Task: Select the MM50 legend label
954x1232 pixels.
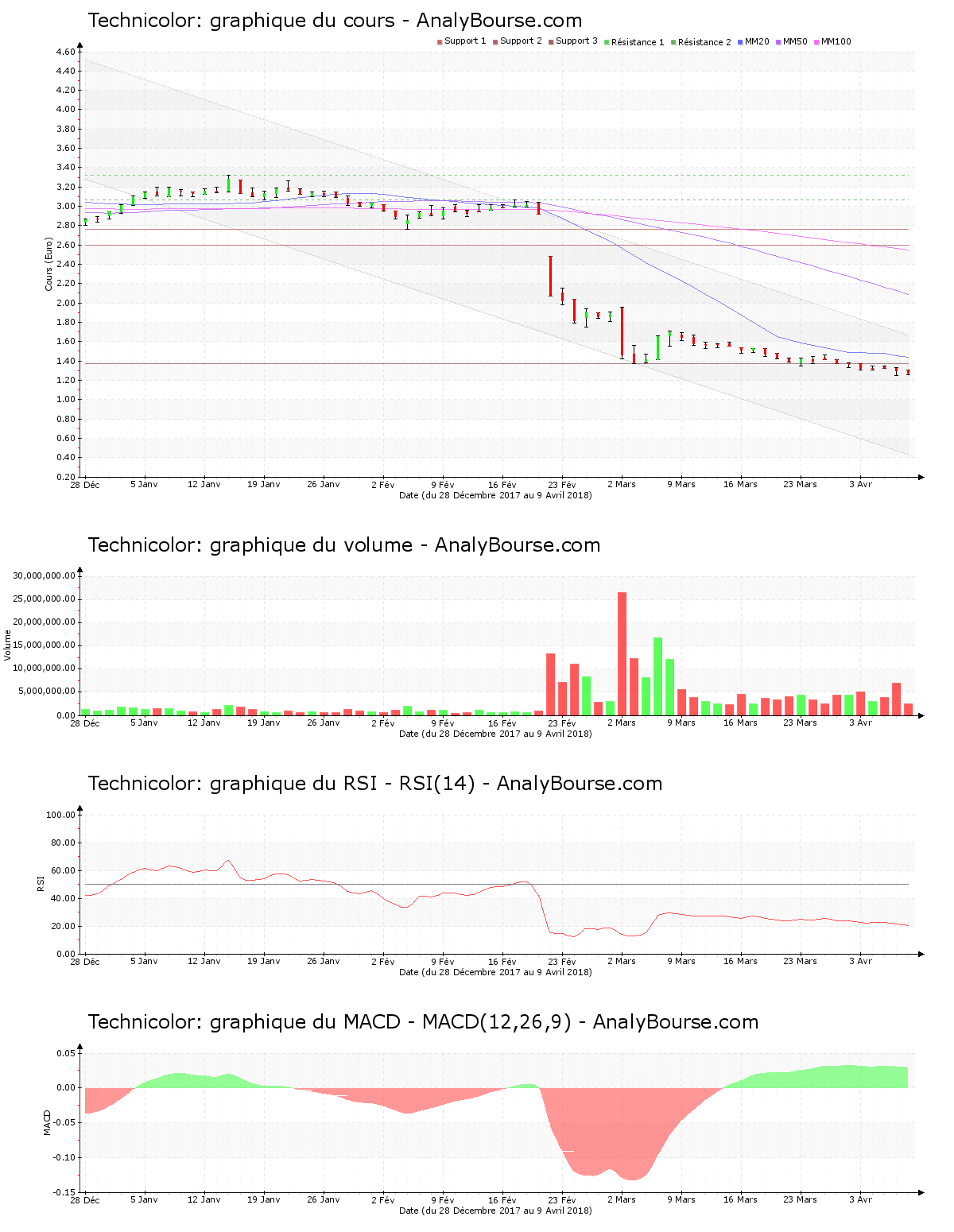Action: (x=795, y=41)
